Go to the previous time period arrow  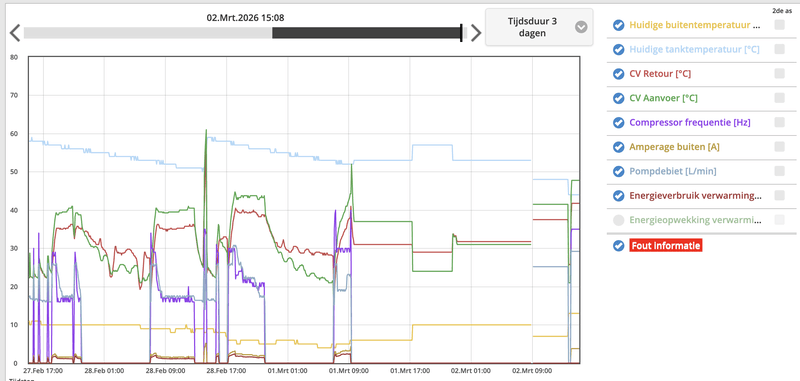(x=15, y=33)
